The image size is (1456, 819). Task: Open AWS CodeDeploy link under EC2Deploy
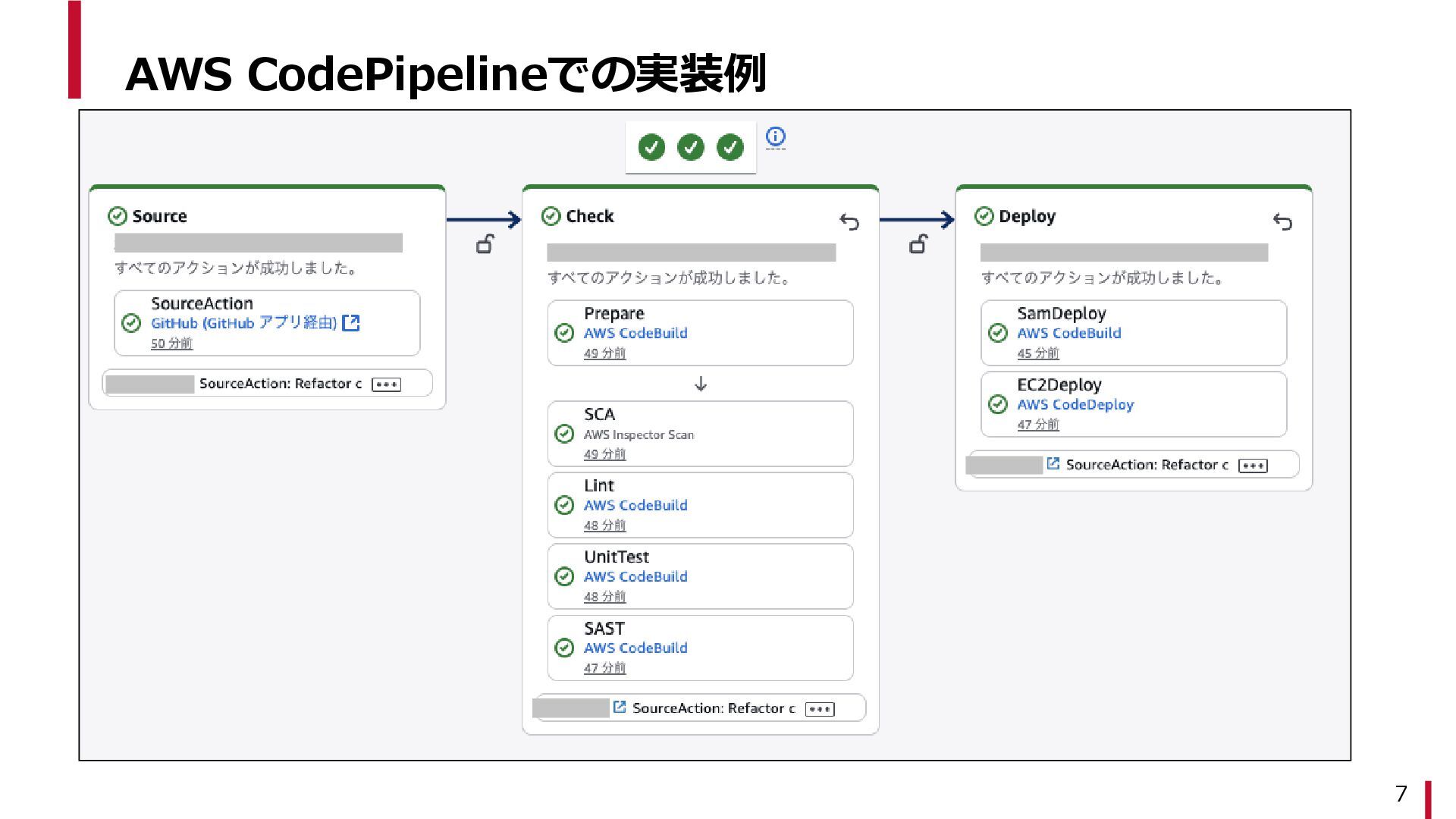click(x=1075, y=404)
